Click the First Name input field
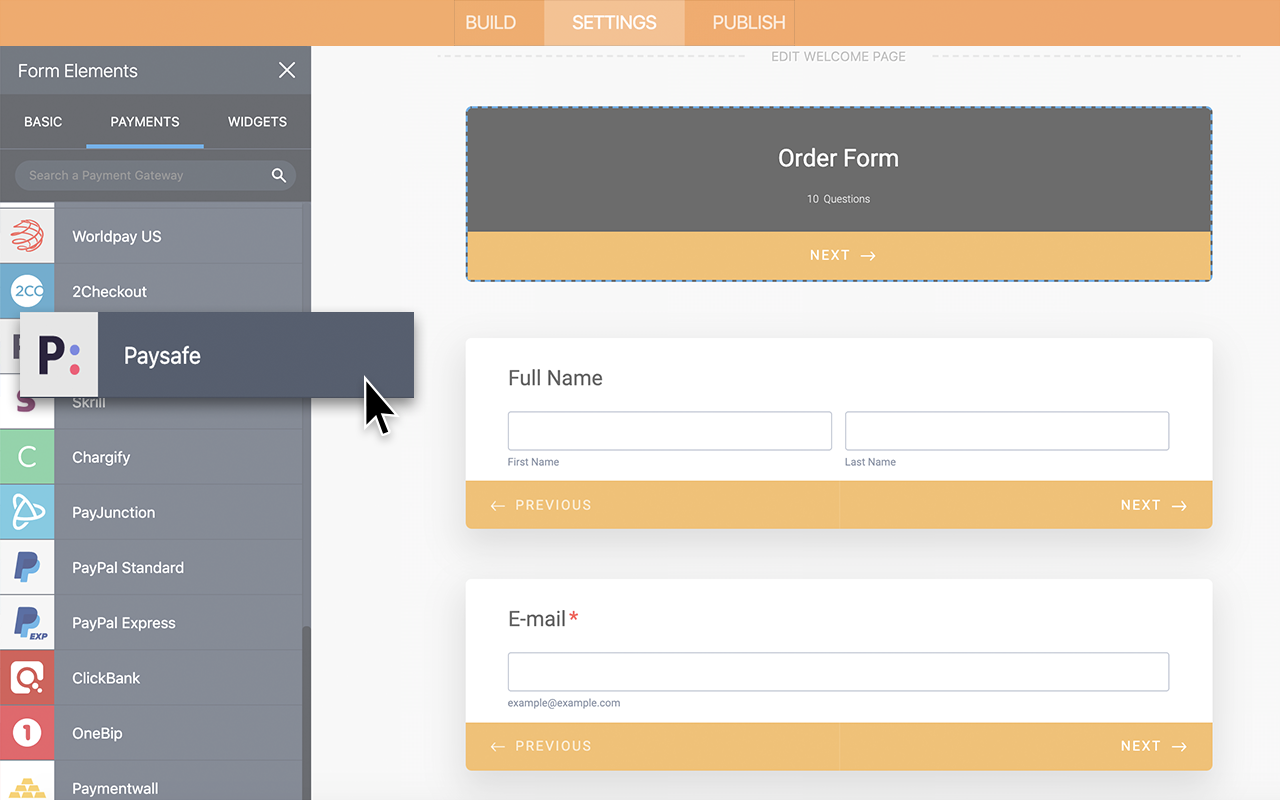Image resolution: width=1280 pixels, height=800 pixels. pyautogui.click(x=669, y=431)
